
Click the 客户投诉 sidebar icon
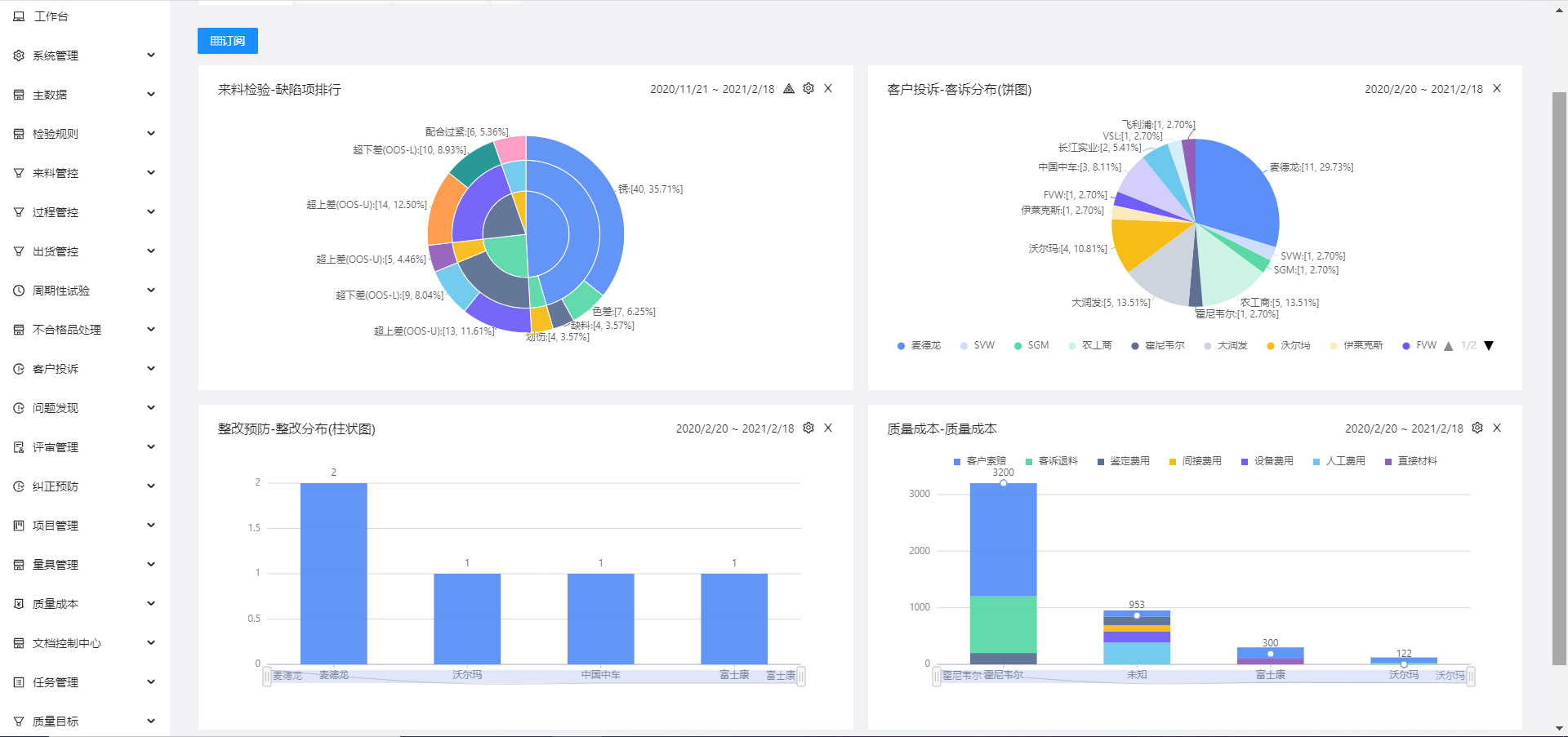[19, 369]
